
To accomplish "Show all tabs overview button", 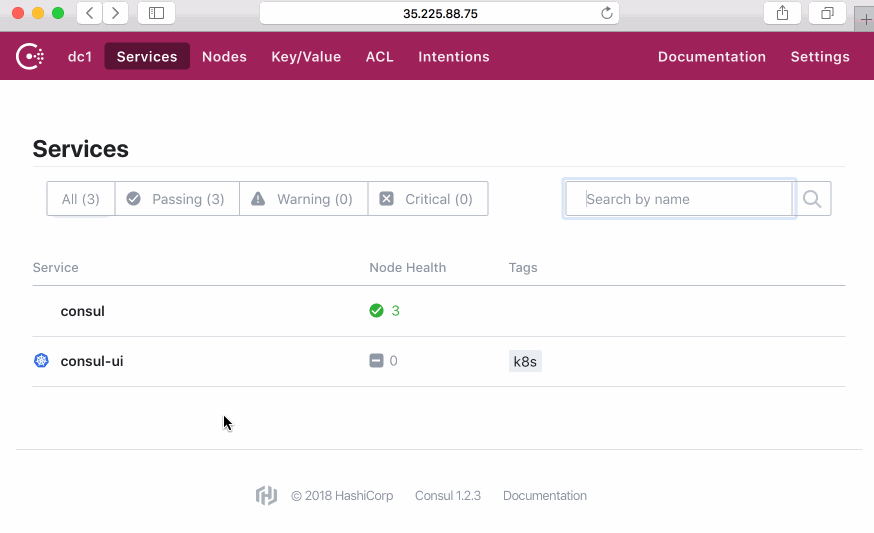I will [x=827, y=13].
